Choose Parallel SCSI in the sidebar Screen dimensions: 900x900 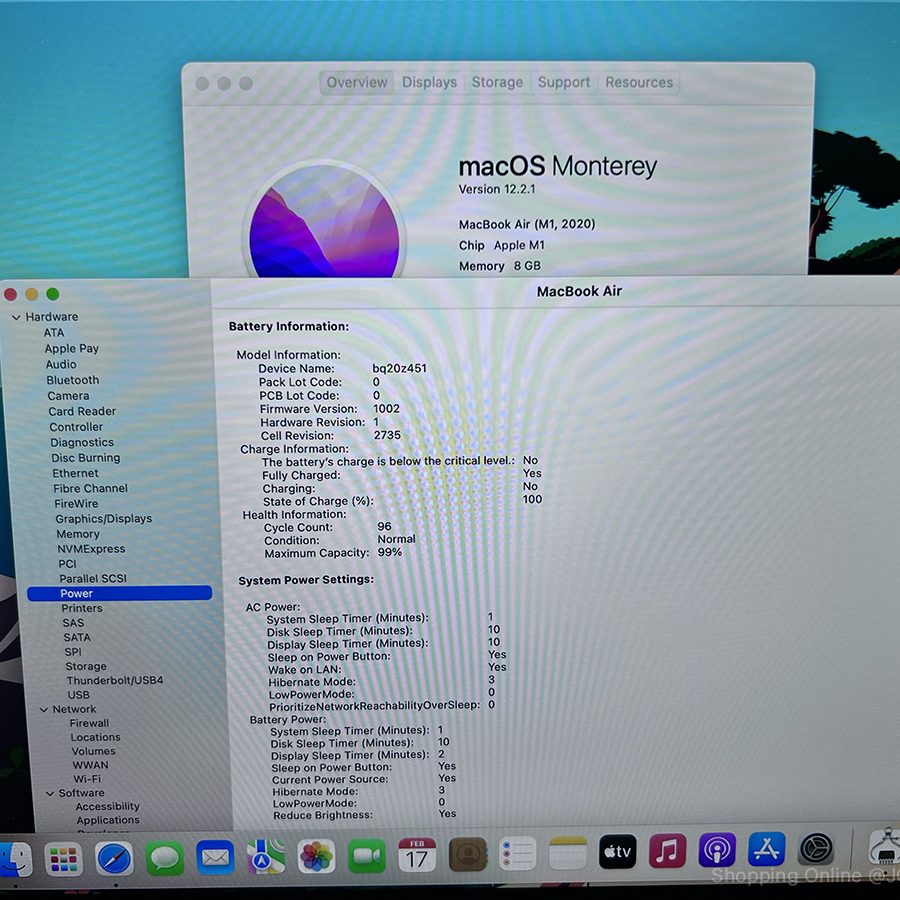[x=93, y=579]
